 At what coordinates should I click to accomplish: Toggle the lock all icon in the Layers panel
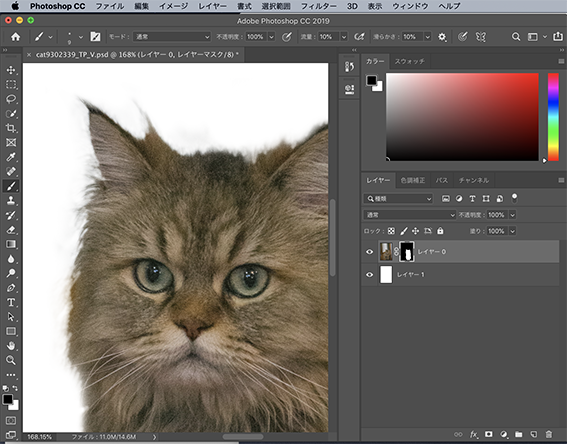pyautogui.click(x=440, y=231)
